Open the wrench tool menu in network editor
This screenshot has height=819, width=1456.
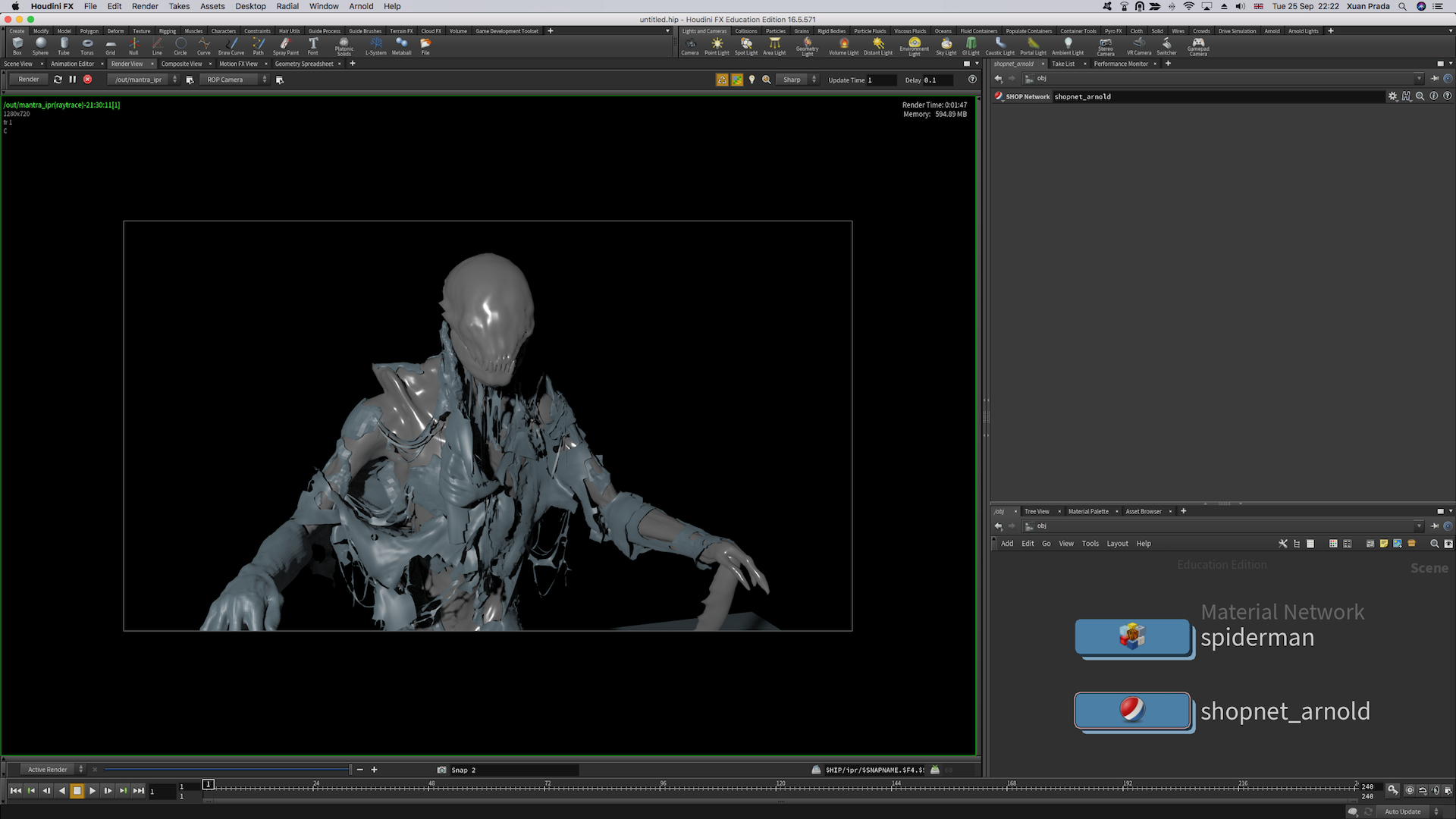[x=1283, y=544]
